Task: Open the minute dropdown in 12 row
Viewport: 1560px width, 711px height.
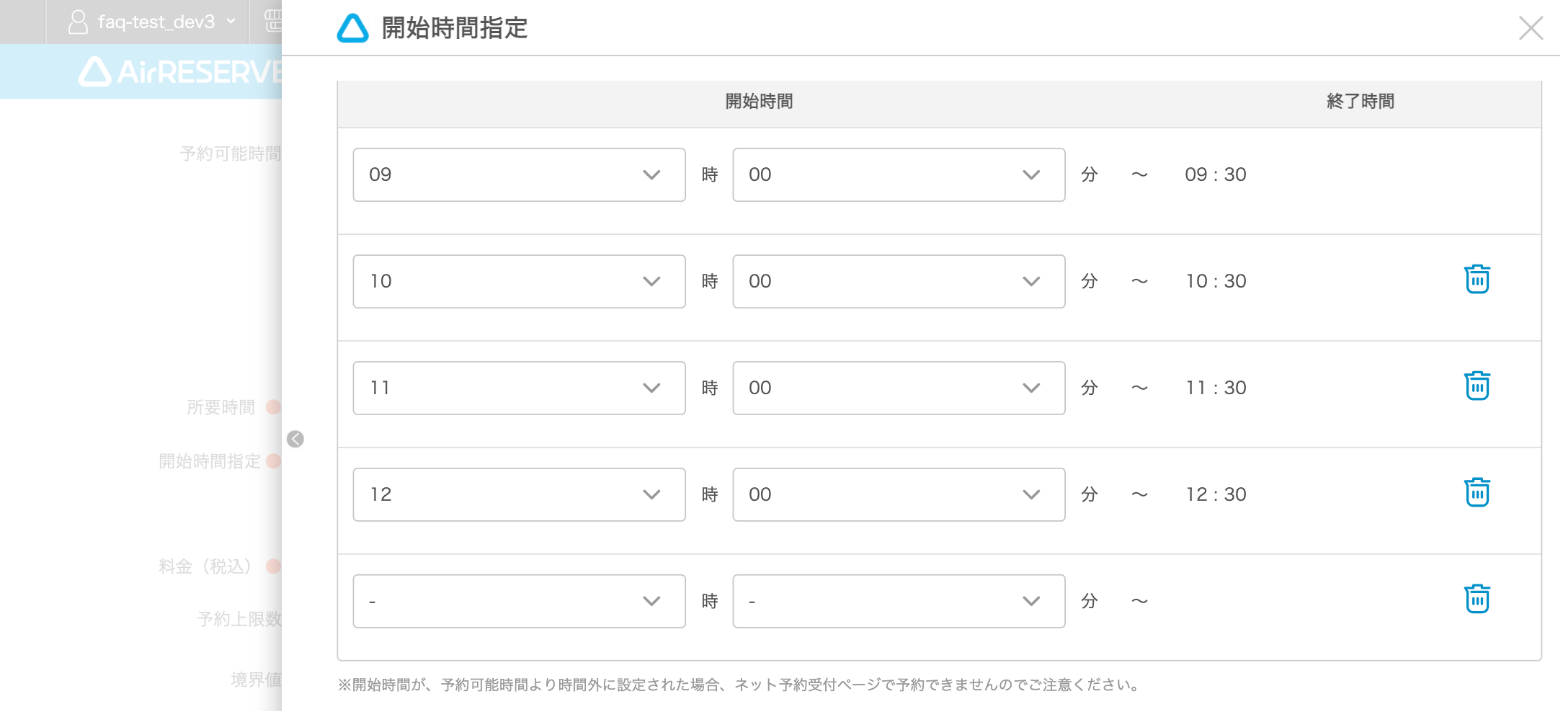Action: pos(898,494)
